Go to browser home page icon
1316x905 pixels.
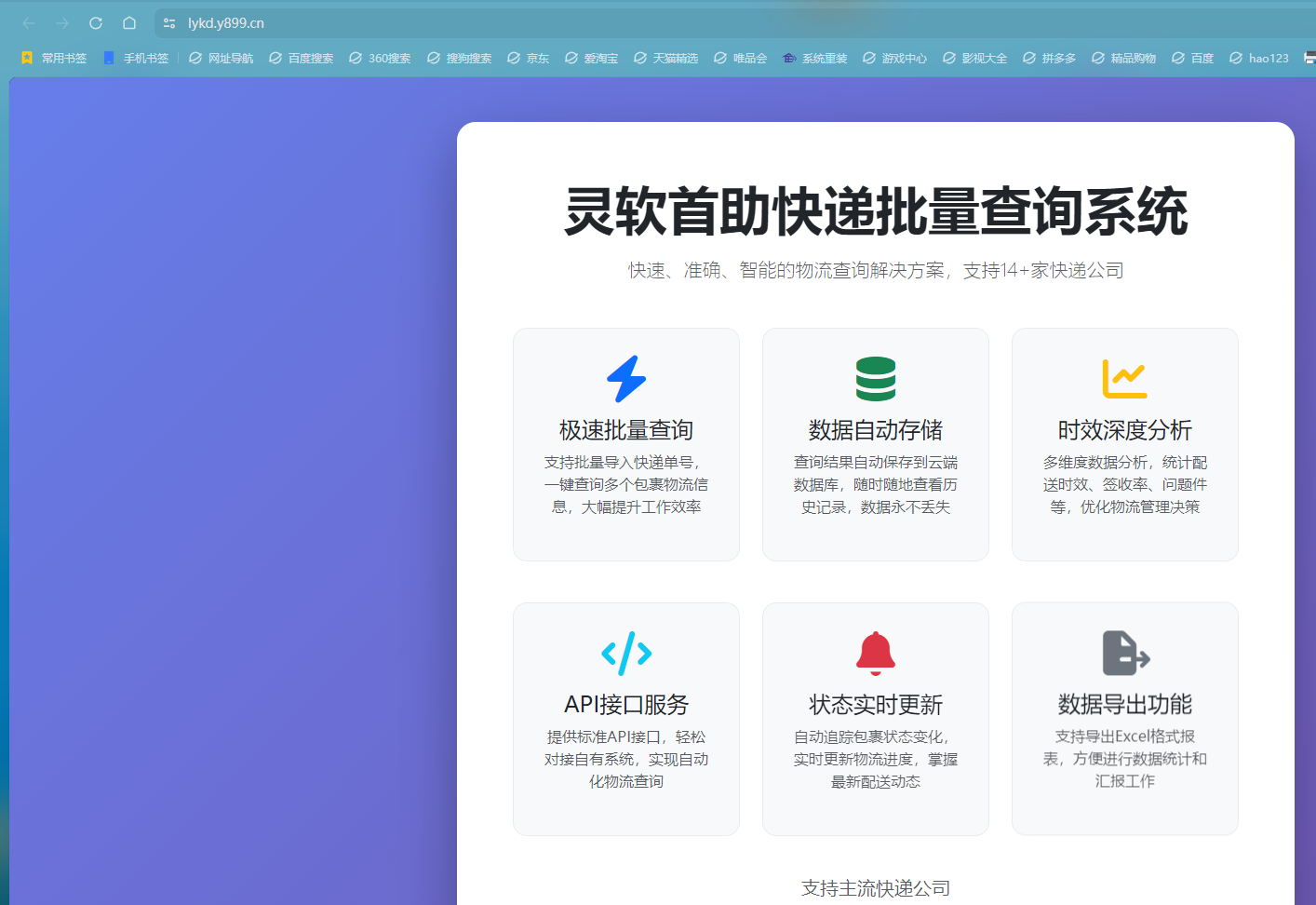[129, 23]
